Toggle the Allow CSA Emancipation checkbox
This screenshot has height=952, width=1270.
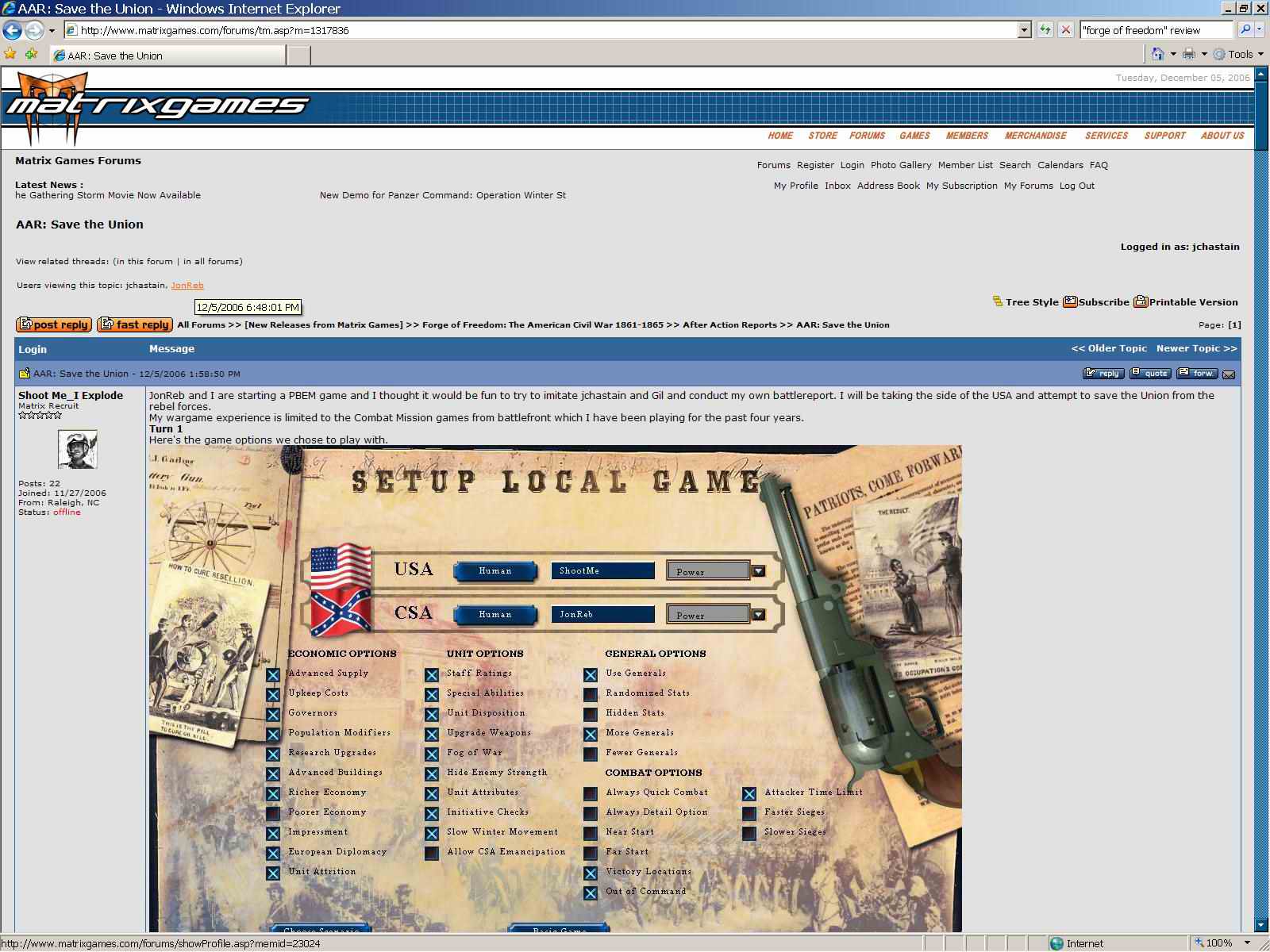[432, 854]
